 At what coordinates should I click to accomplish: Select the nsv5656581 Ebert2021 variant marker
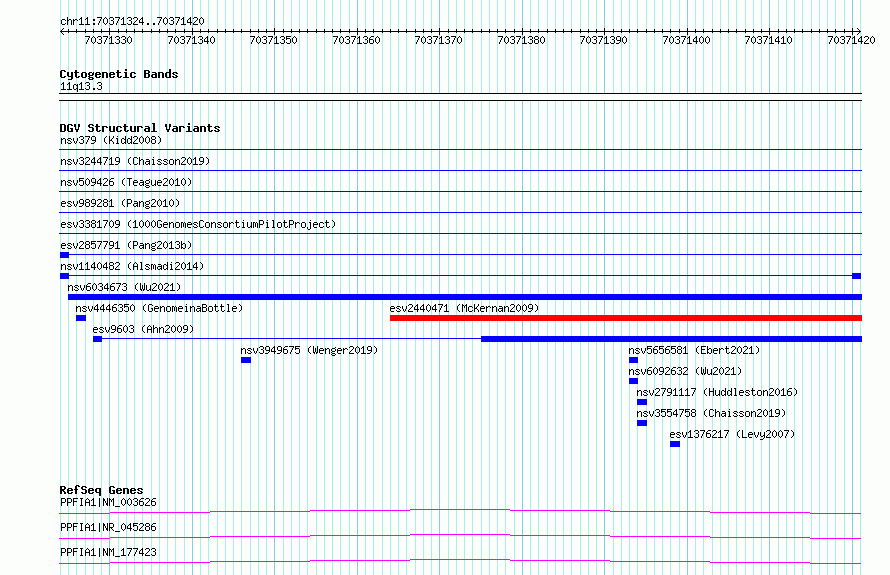(x=633, y=360)
